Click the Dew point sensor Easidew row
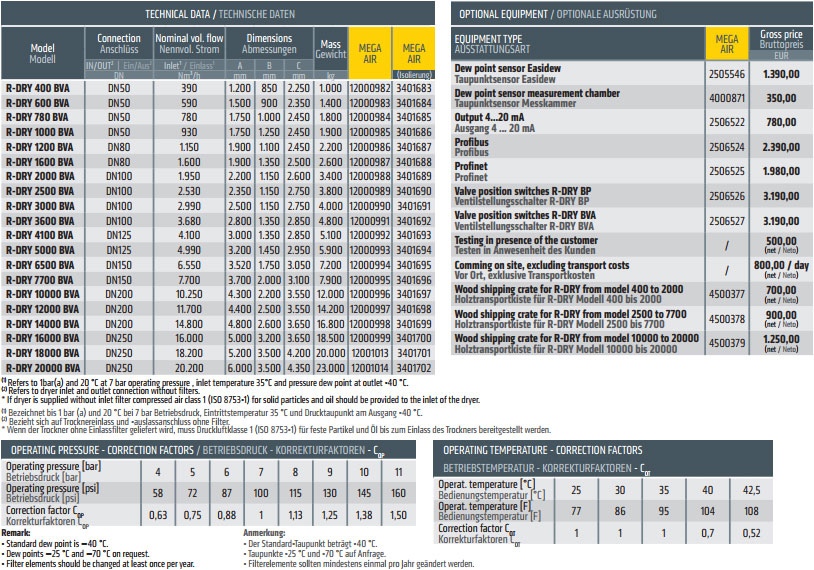Image resolution: width=814 pixels, height=570 pixels. (631, 74)
